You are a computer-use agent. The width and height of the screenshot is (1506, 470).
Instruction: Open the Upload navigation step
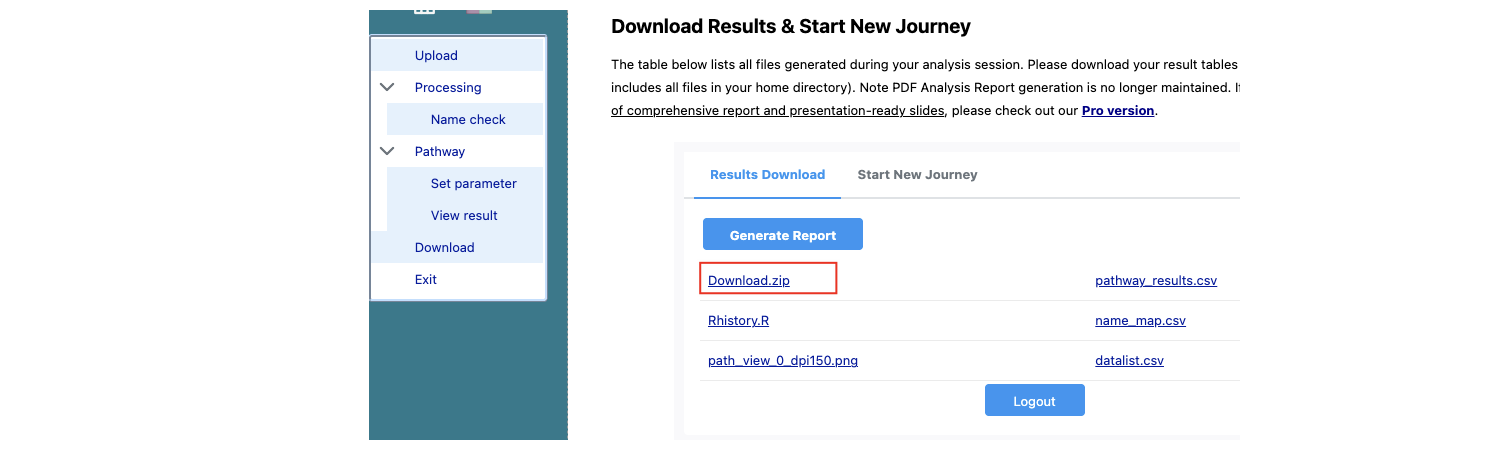436,55
